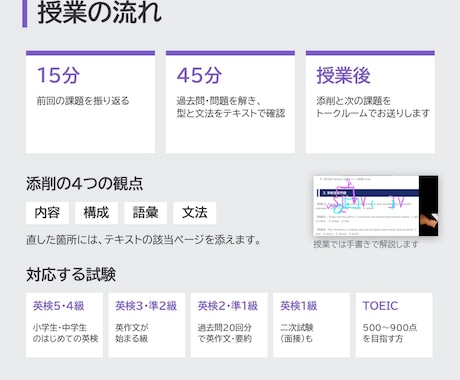Select the 15分 card title

tap(58, 75)
